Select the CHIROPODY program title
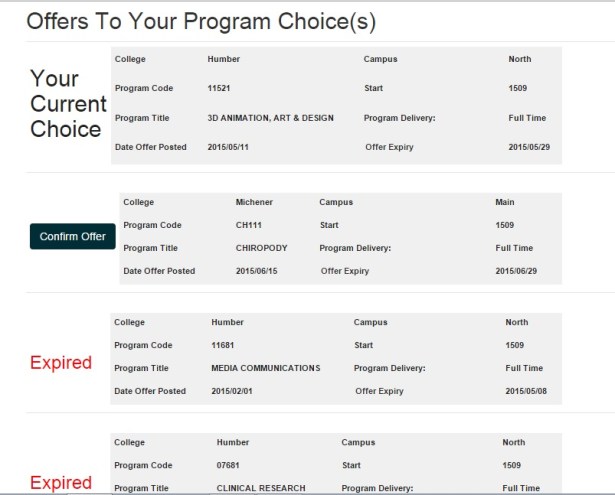The height and width of the screenshot is (495, 615). click(261, 248)
